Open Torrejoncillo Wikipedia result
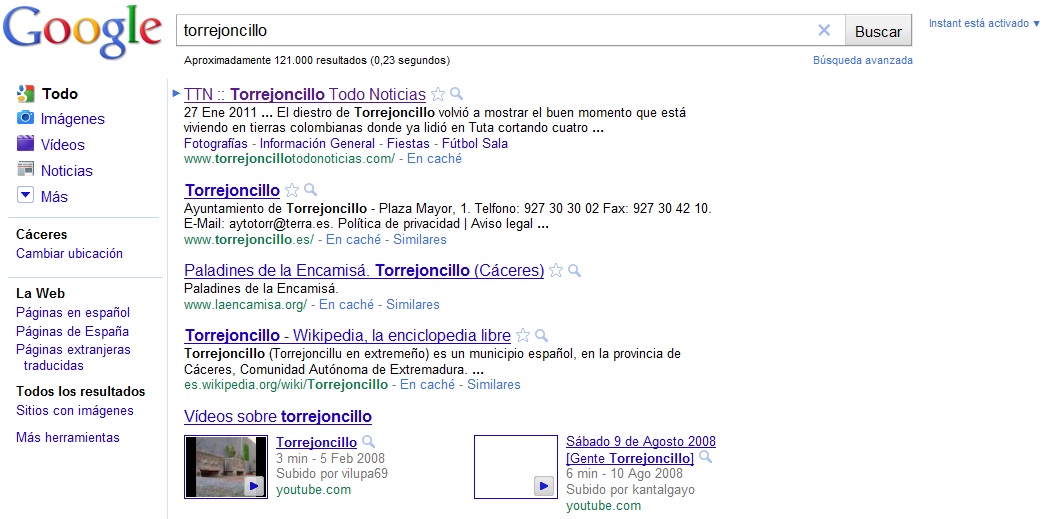The image size is (1058, 519). tap(347, 335)
